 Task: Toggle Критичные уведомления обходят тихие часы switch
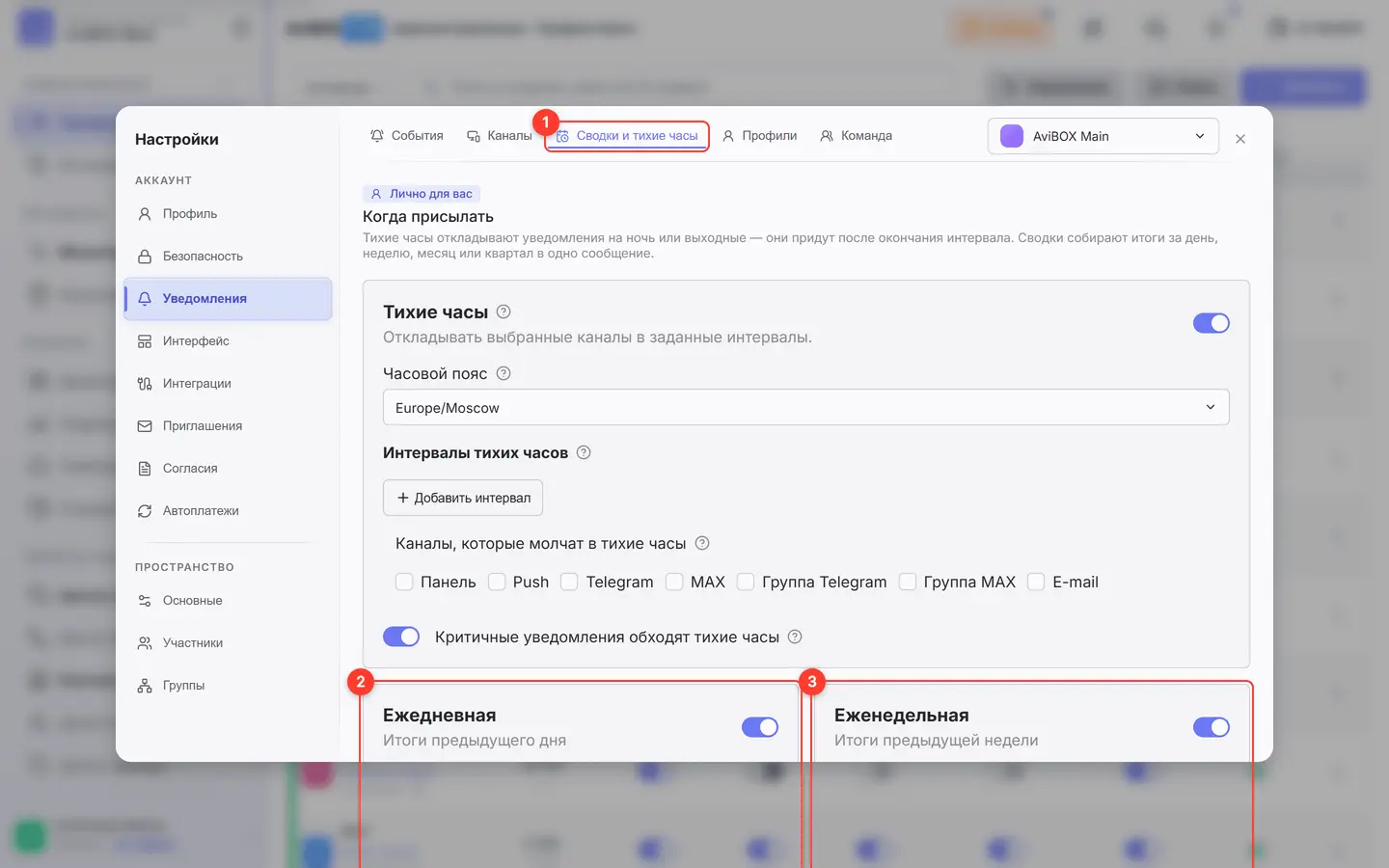coord(401,637)
